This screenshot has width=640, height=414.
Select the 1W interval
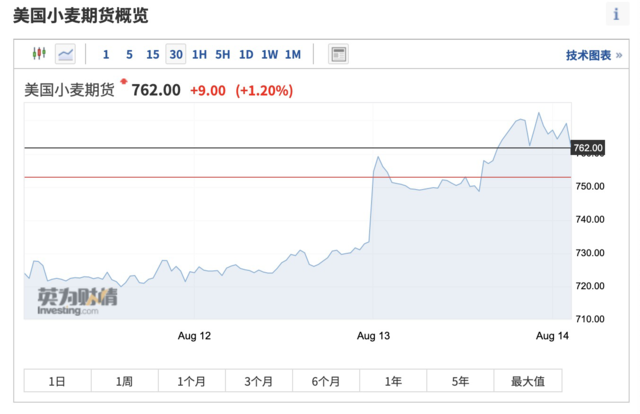point(269,54)
